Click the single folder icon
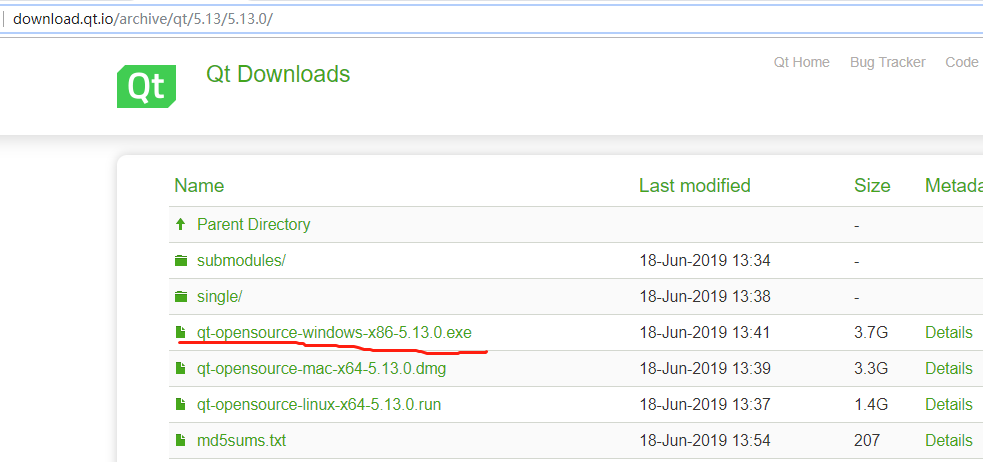This screenshot has height=462, width=983. coord(181,296)
